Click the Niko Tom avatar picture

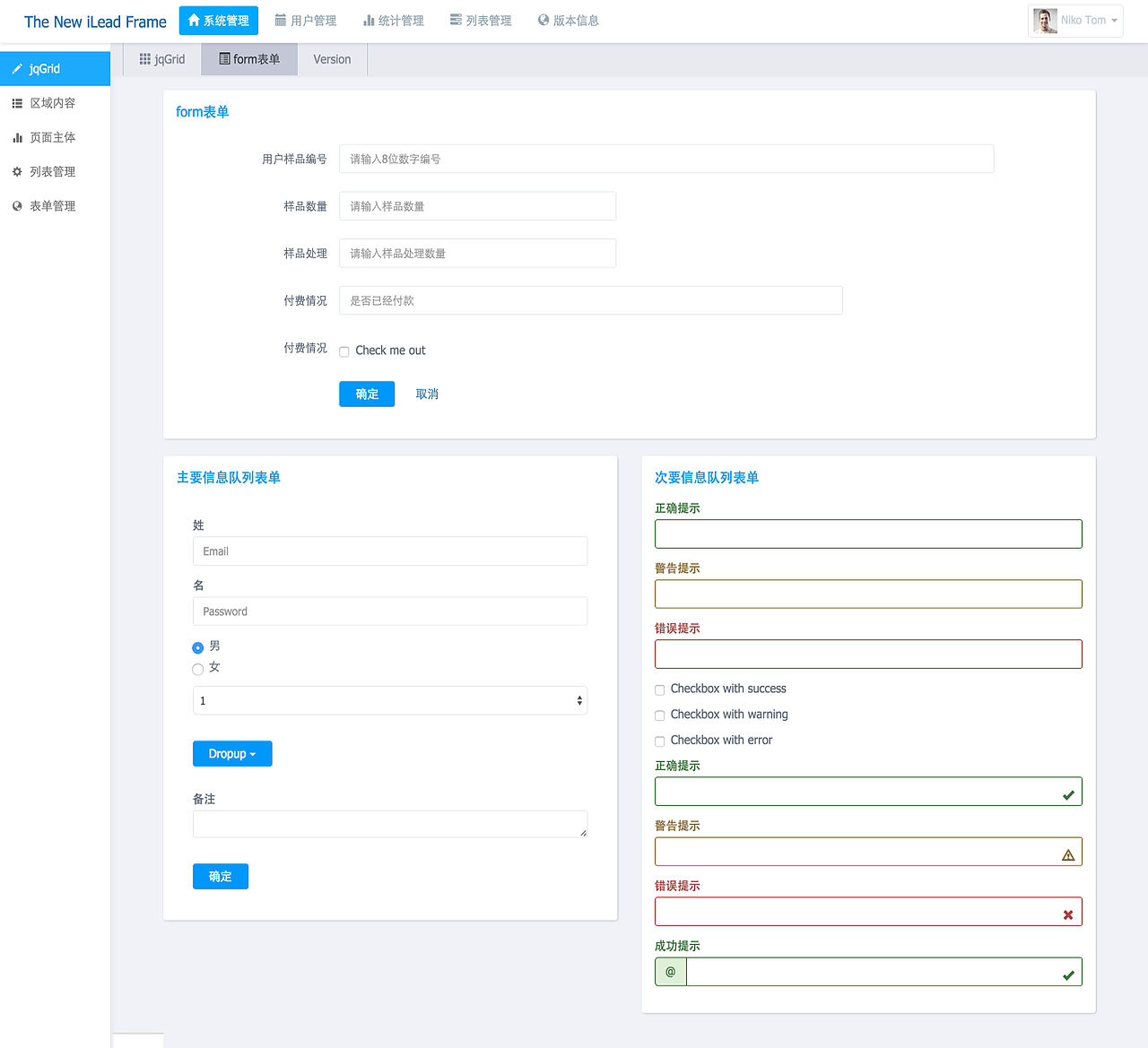[x=1045, y=21]
